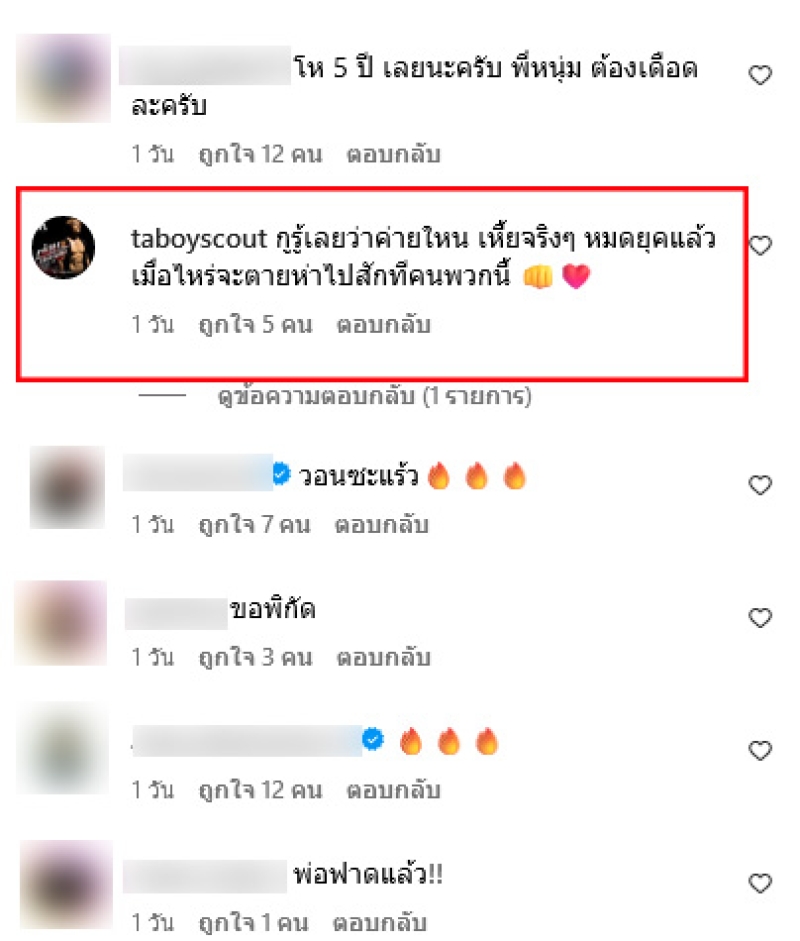
Task: Like the comment about 5 ปี
Action: pyautogui.click(x=760, y=75)
